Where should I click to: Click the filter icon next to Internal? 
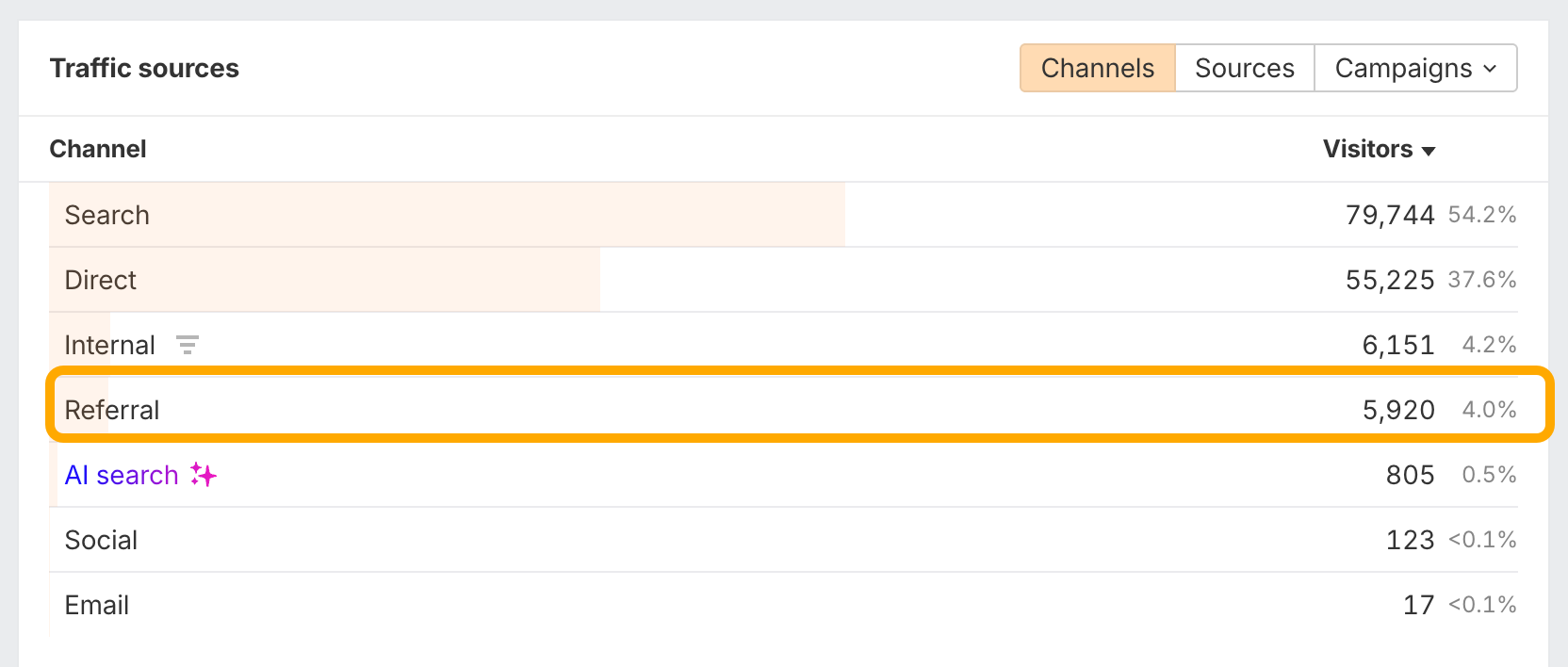[x=188, y=345]
